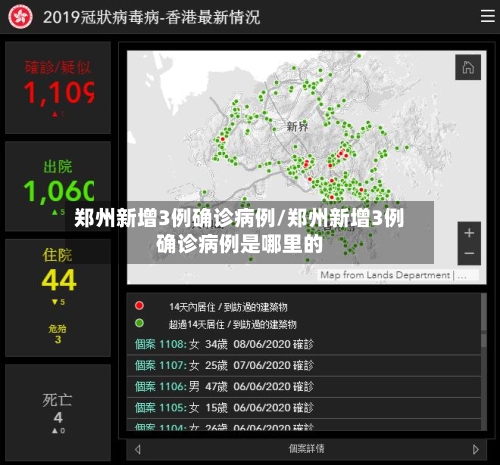Click the dashboard title text

(x=151, y=17)
